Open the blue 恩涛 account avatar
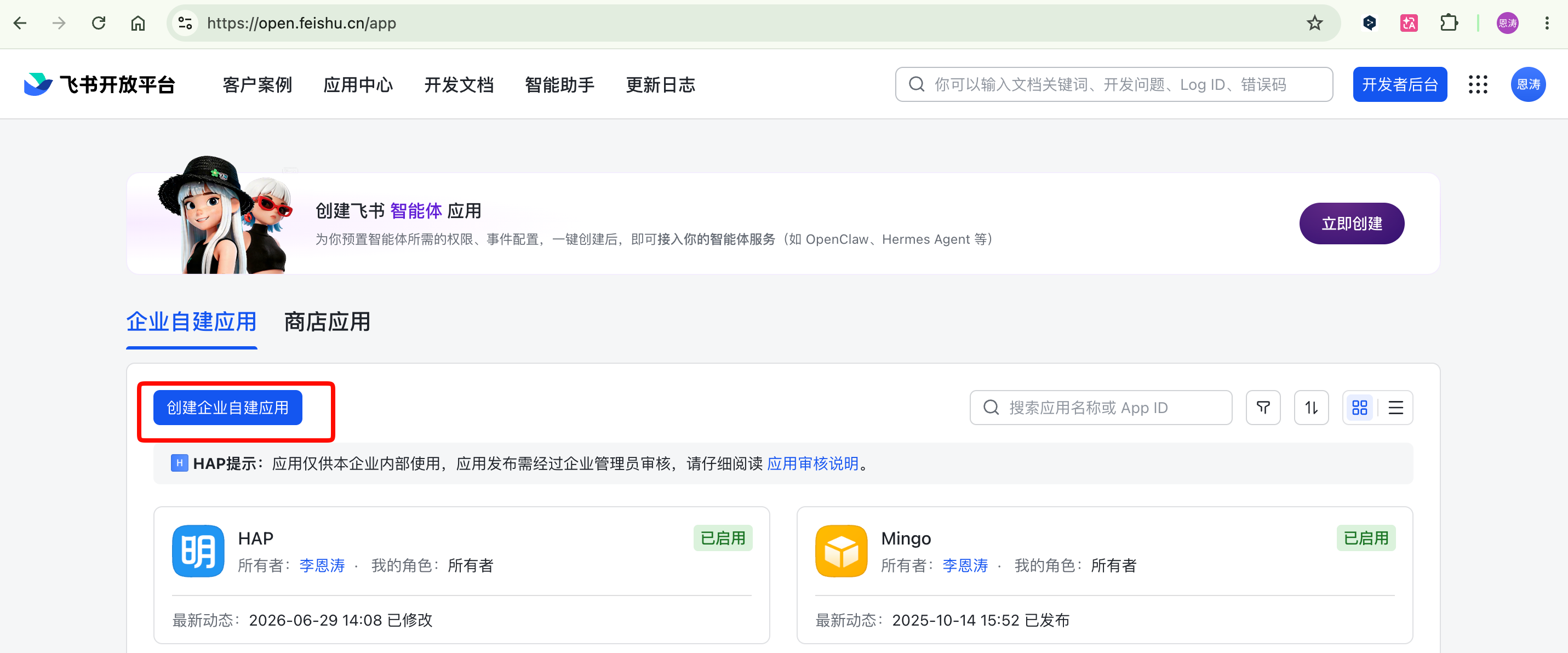Screen dimensions: 1568x653 [x=1528, y=84]
